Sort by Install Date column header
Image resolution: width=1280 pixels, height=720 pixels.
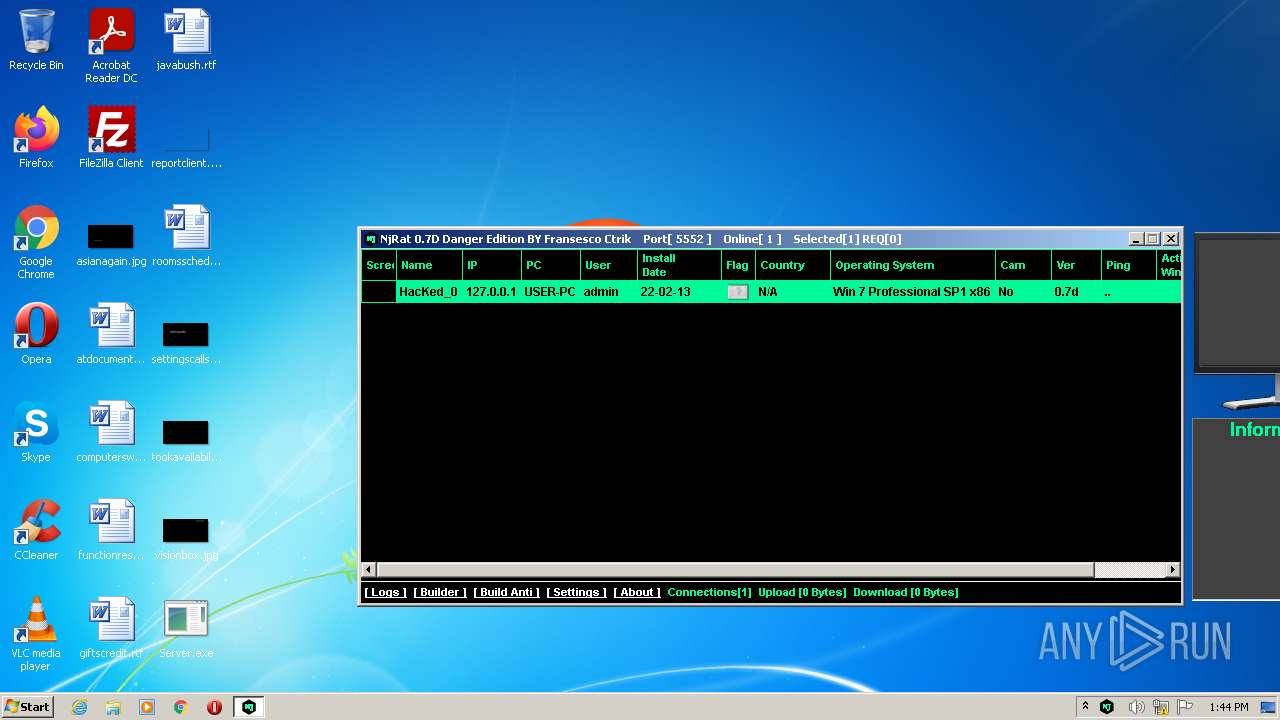click(679, 265)
